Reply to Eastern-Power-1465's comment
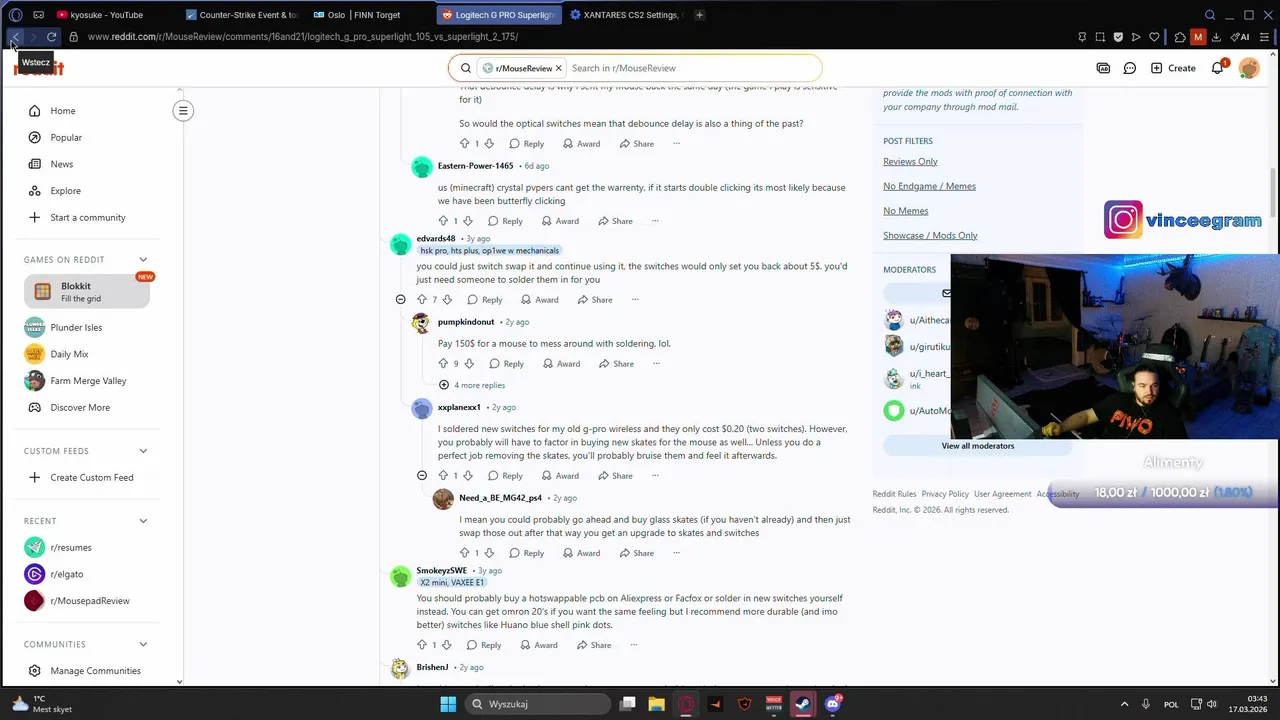1280x720 pixels. pyautogui.click(x=505, y=221)
